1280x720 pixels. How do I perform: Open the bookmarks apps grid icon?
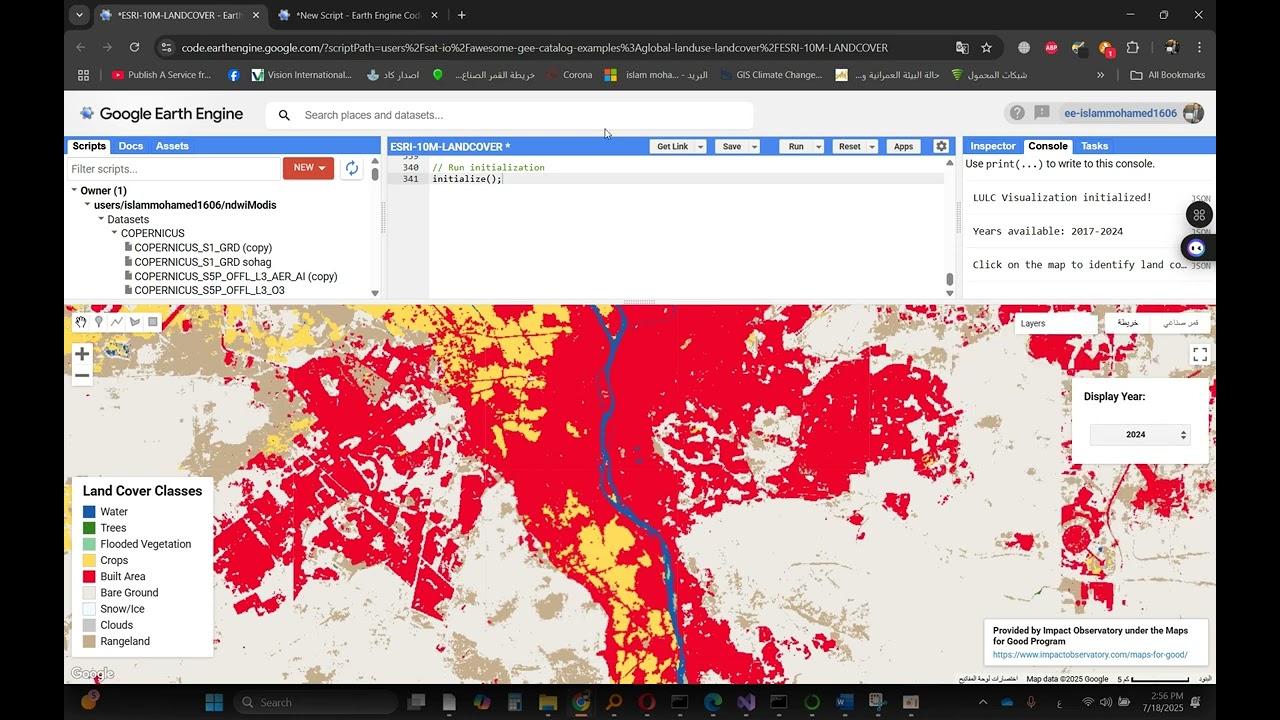tap(83, 75)
